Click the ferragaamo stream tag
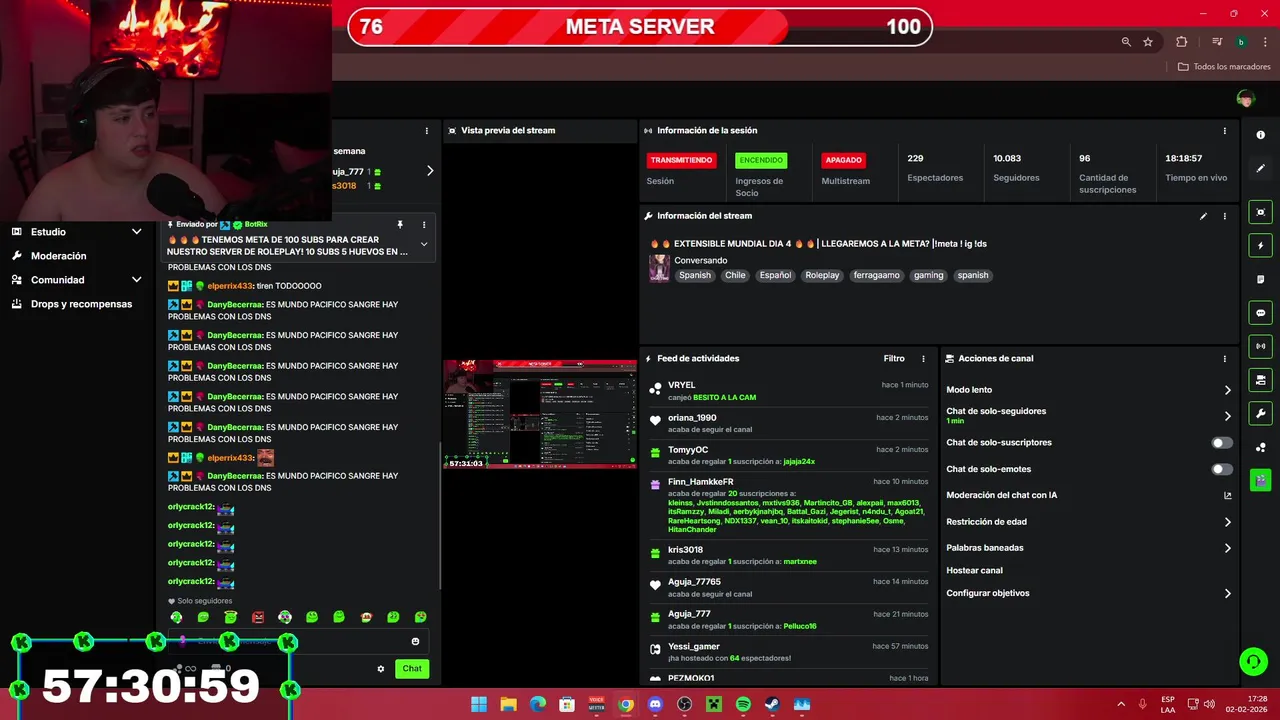 click(x=876, y=276)
